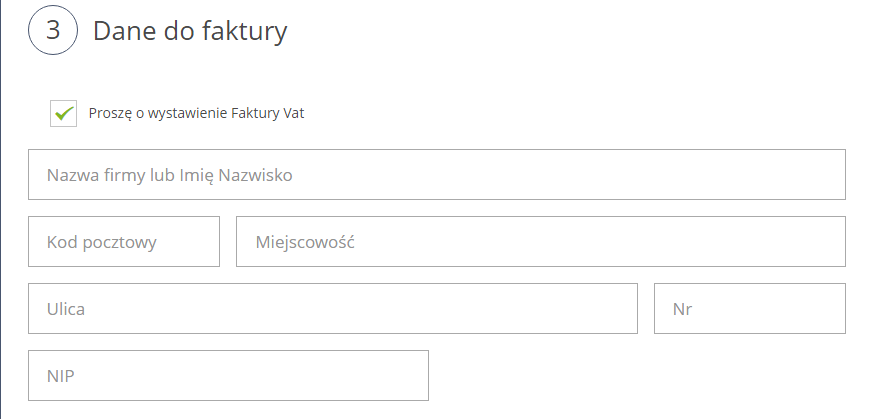The width and height of the screenshot is (873, 419).
Task: Click the step 3 circle icon
Action: tap(53, 31)
